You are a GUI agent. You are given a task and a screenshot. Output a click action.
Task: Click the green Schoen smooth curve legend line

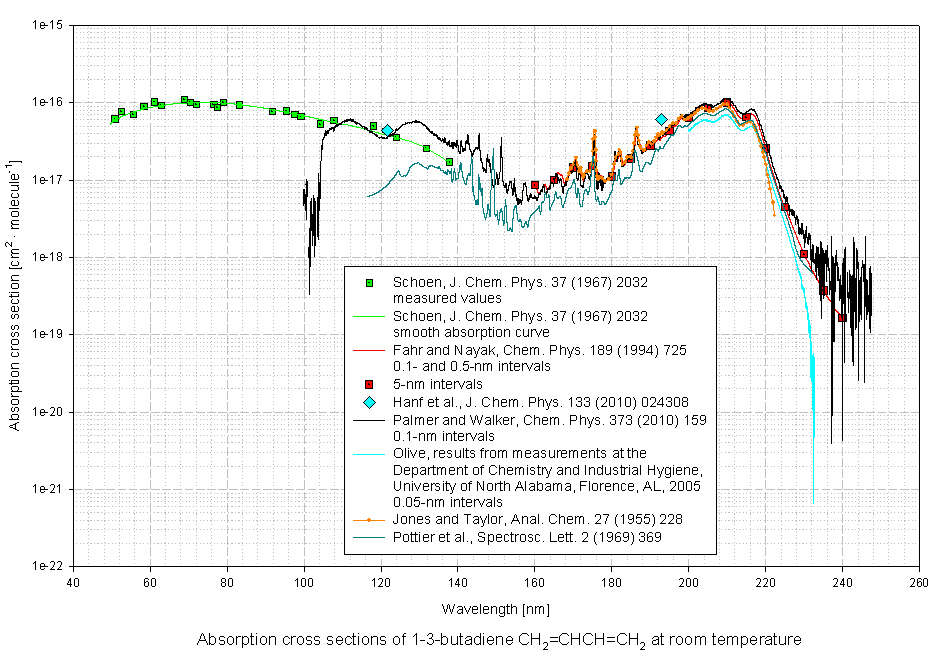click(x=369, y=316)
